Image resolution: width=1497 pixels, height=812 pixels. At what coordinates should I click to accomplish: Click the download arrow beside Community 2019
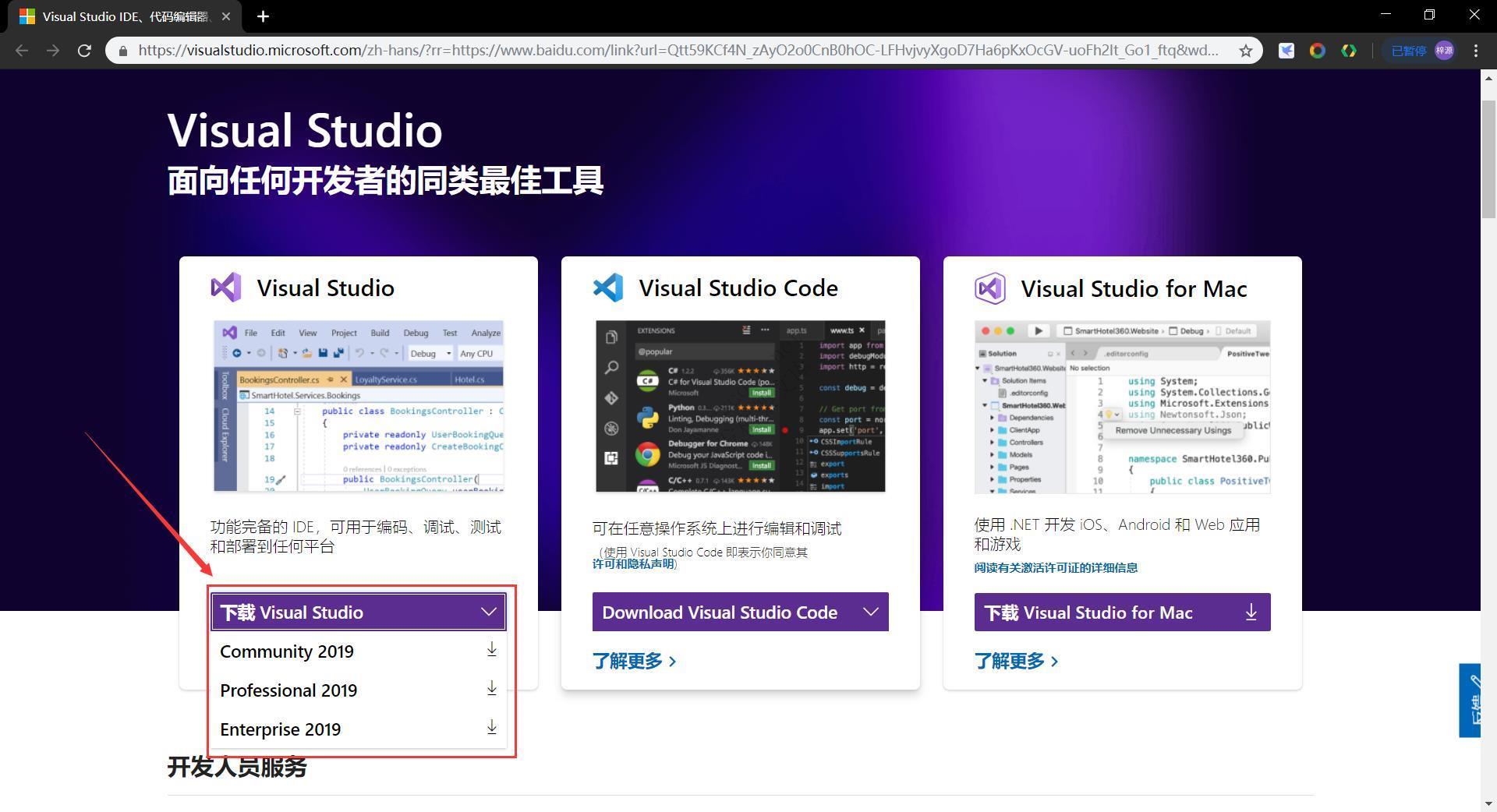pyautogui.click(x=491, y=649)
